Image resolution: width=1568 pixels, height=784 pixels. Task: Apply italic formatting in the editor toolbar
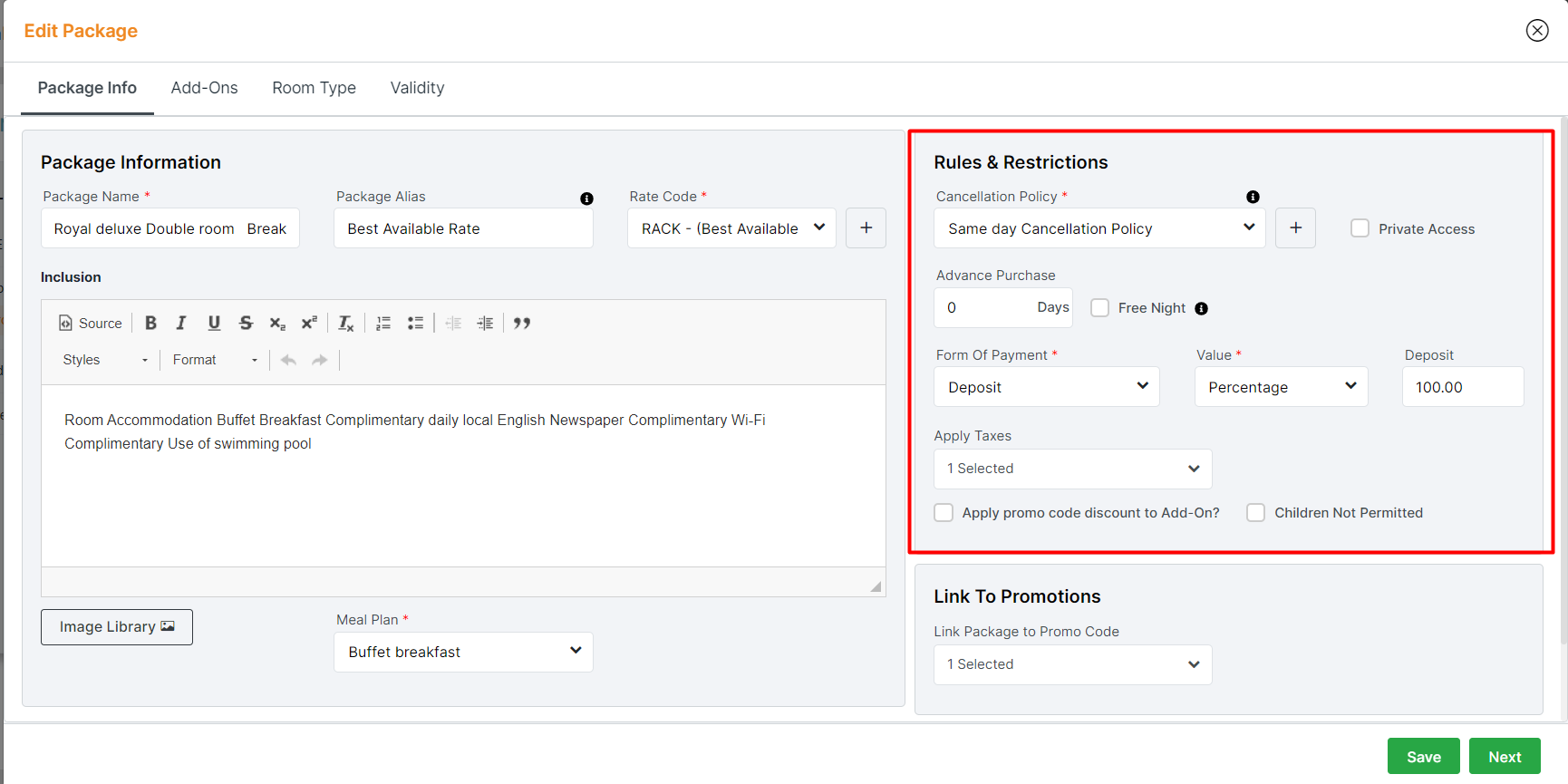[x=181, y=323]
